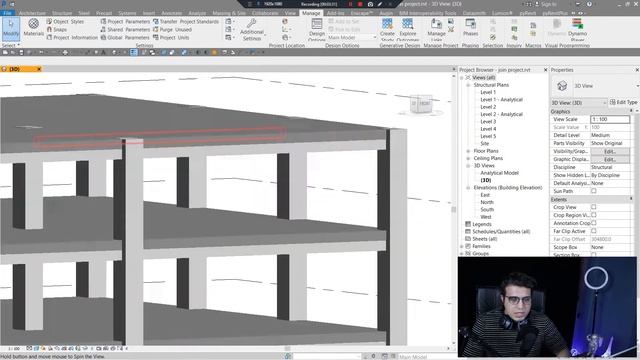Open Design Options
Screen dimensions: 640x360
click(317, 29)
